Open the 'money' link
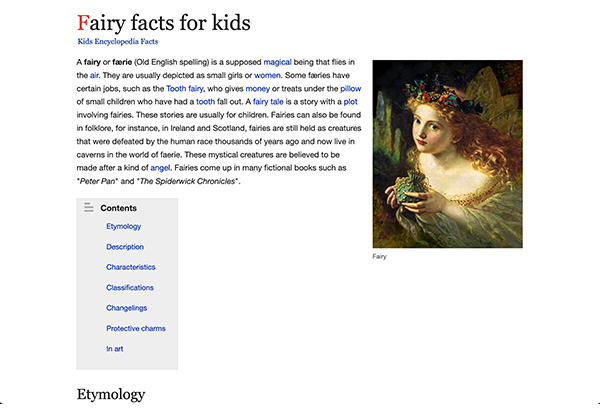 [x=258, y=89]
